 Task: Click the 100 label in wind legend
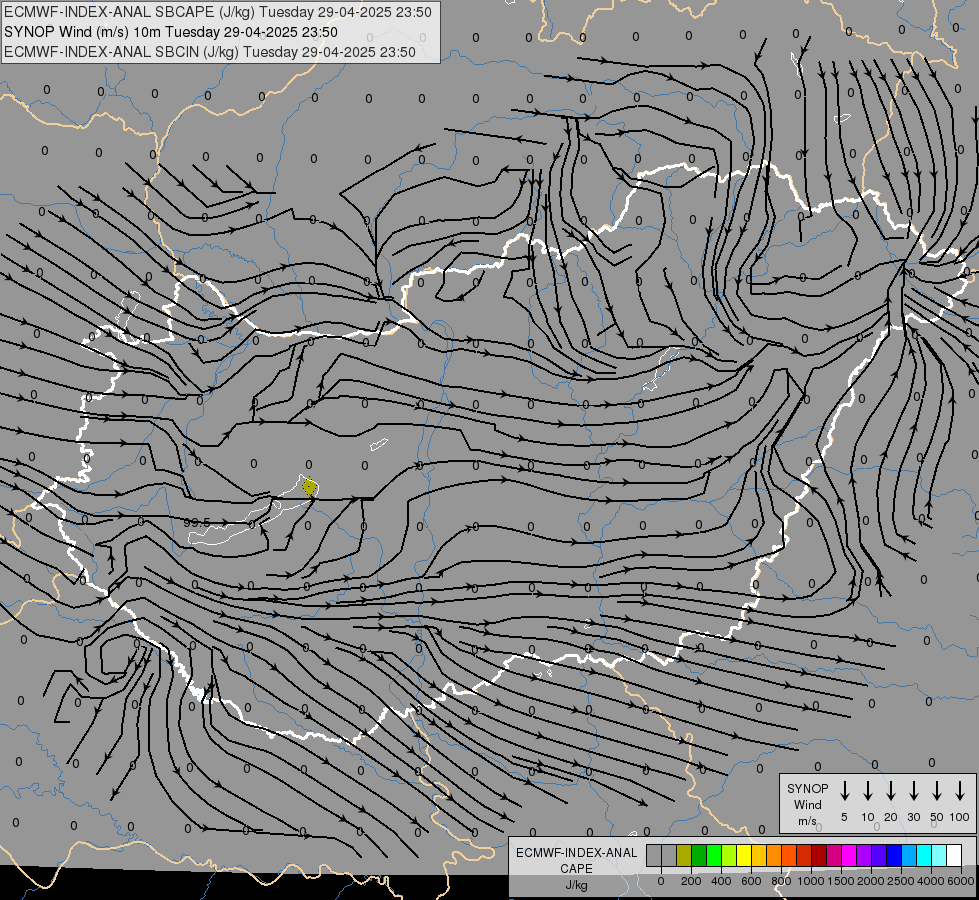click(960, 817)
